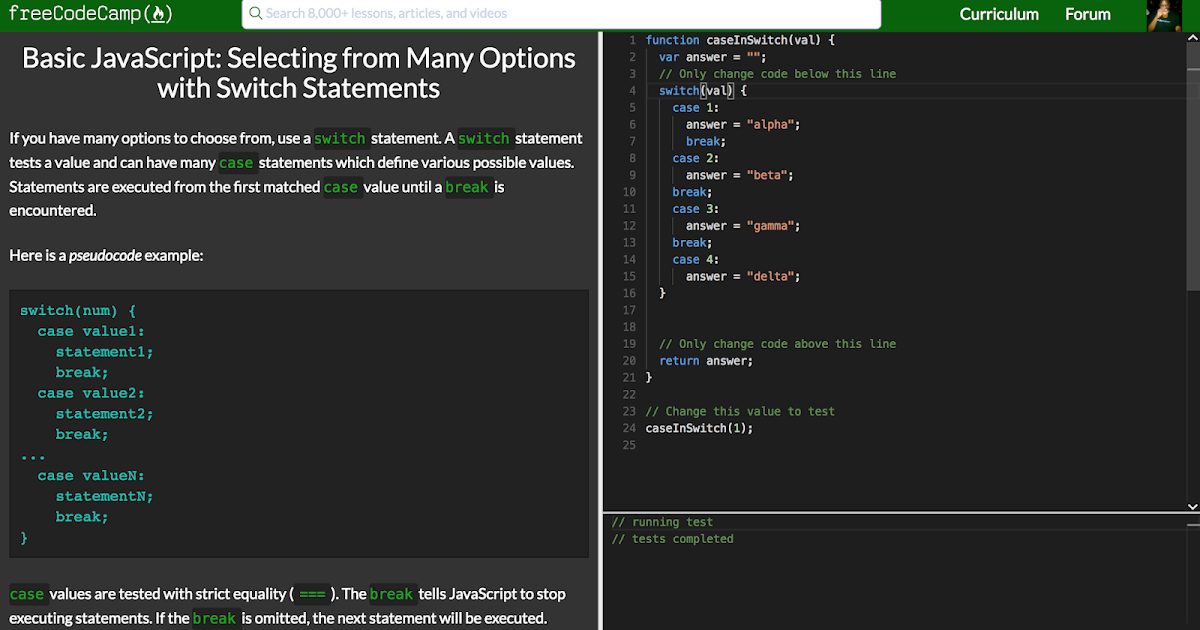Click the editor scroll-down arrow
Screen dimensions: 1200x630
1191,507
